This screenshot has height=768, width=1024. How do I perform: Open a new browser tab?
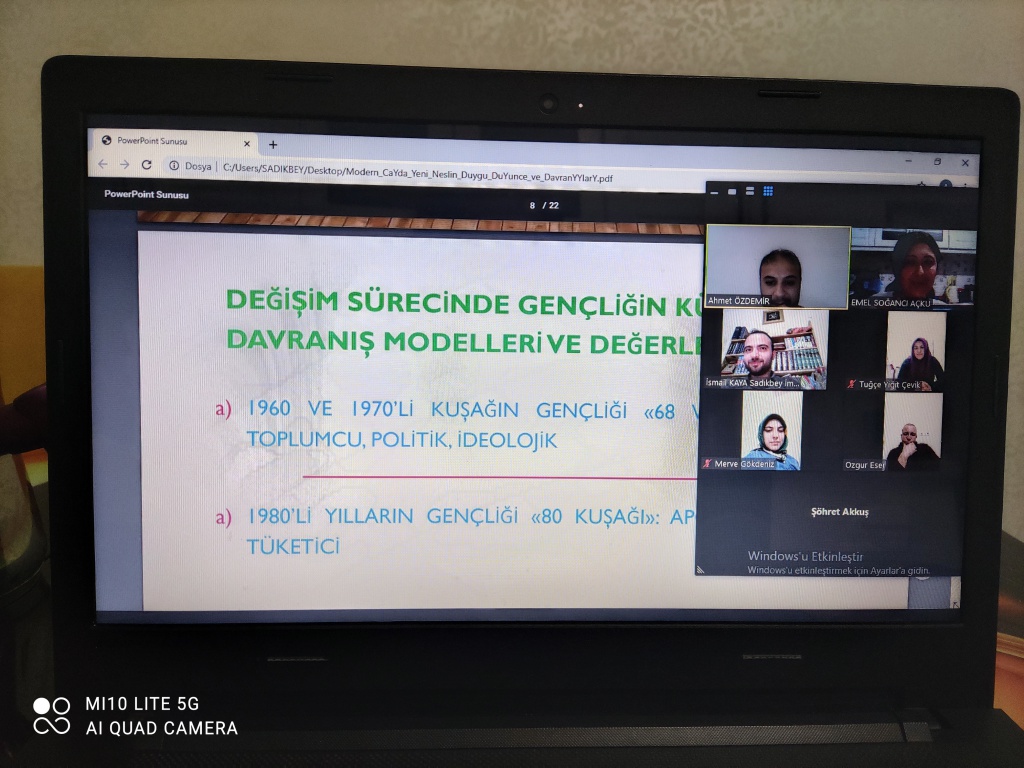pyautogui.click(x=272, y=144)
